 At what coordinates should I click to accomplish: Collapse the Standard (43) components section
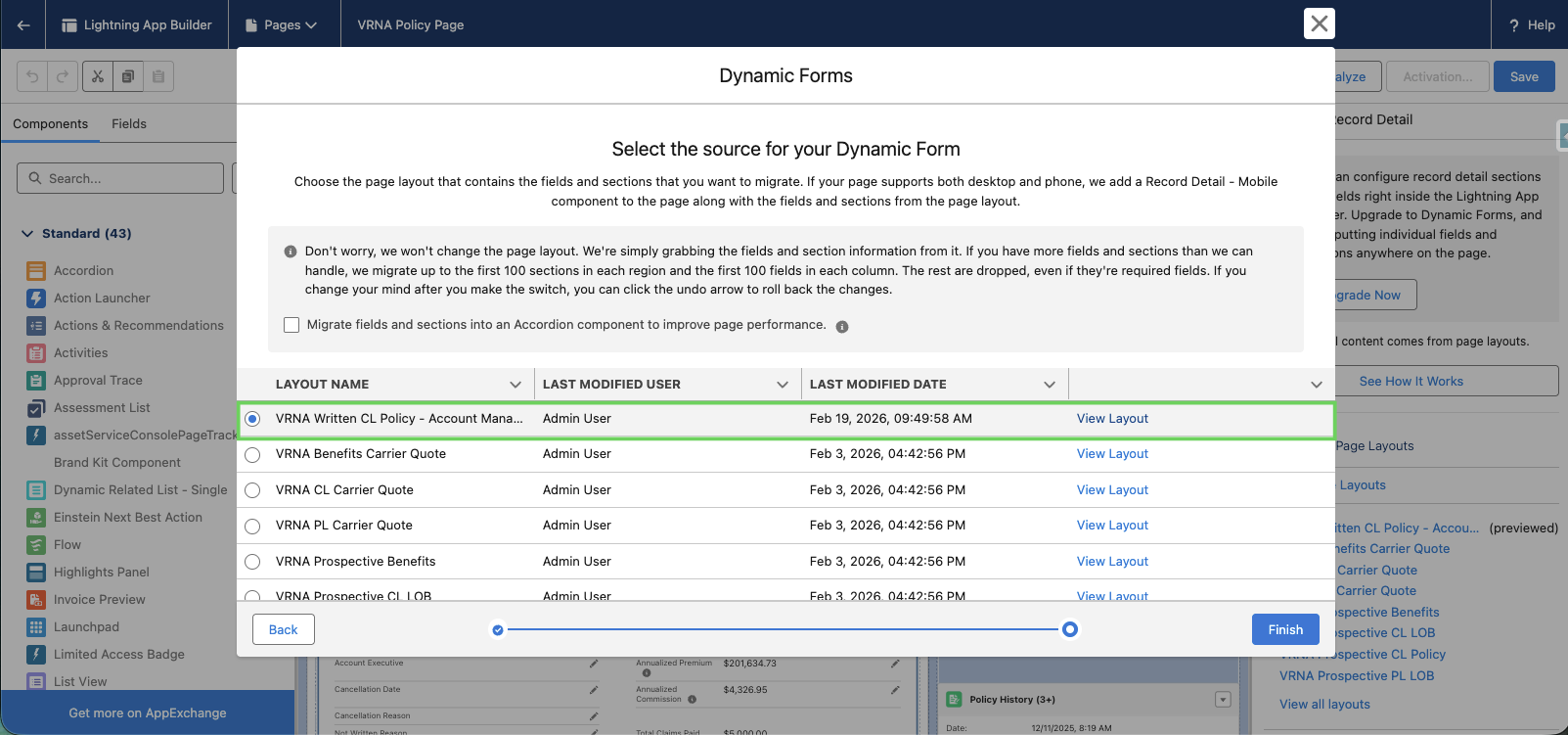(27, 234)
